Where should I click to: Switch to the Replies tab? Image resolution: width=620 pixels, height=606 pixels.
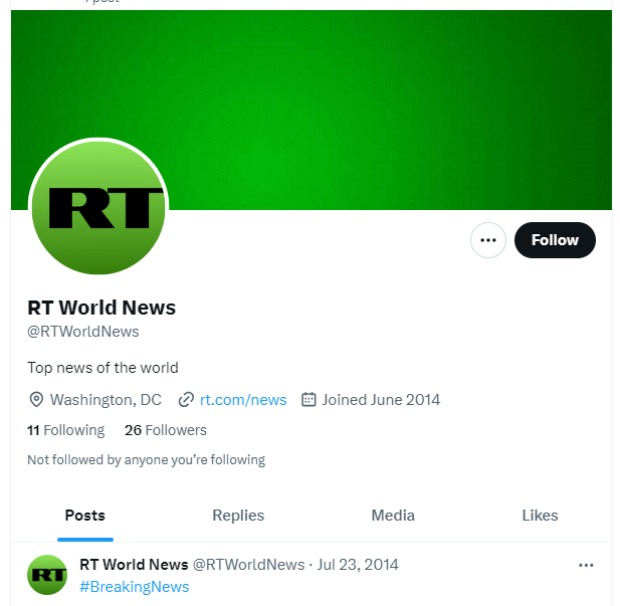point(238,515)
